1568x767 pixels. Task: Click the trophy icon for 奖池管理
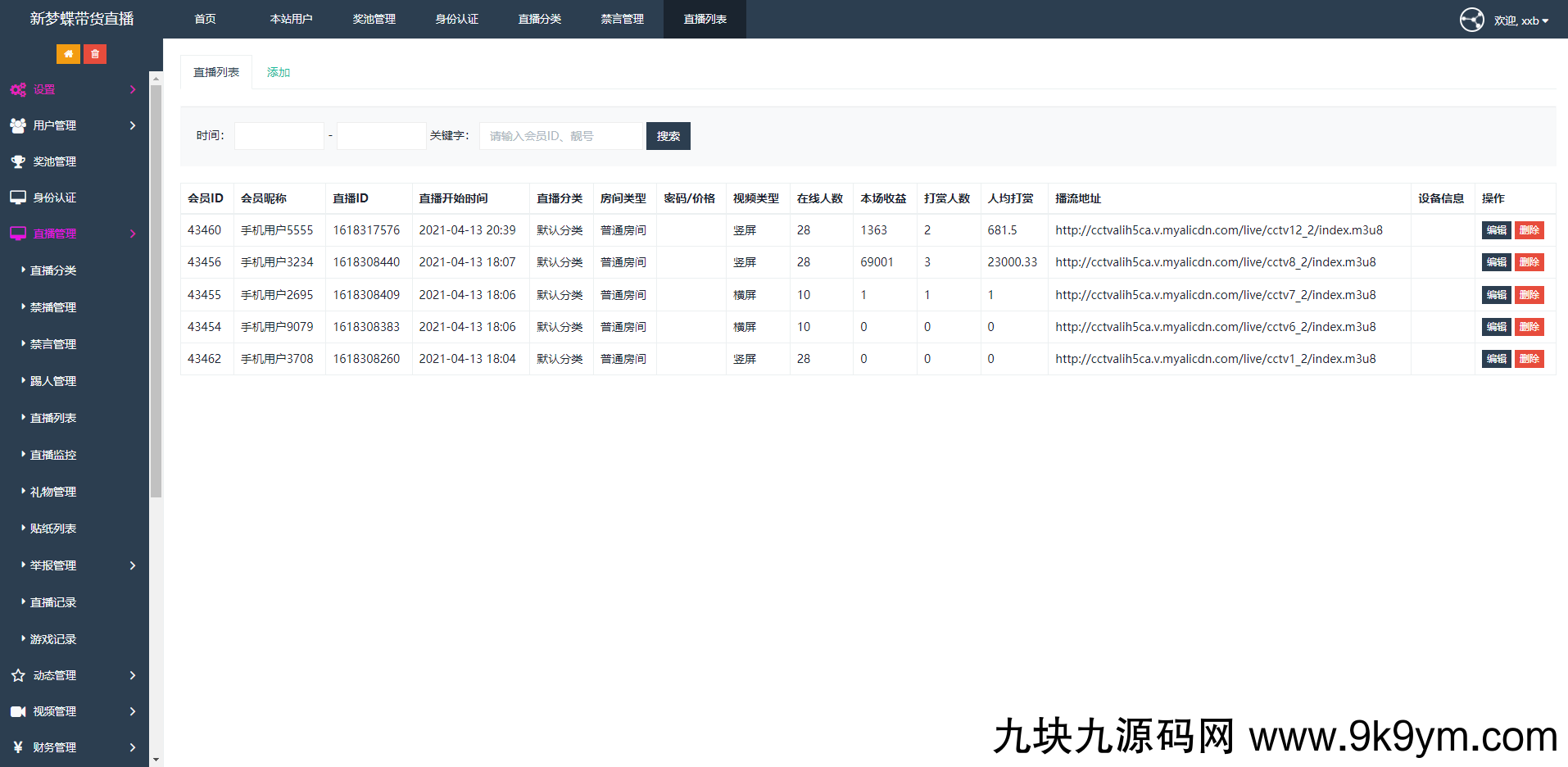[x=18, y=162]
